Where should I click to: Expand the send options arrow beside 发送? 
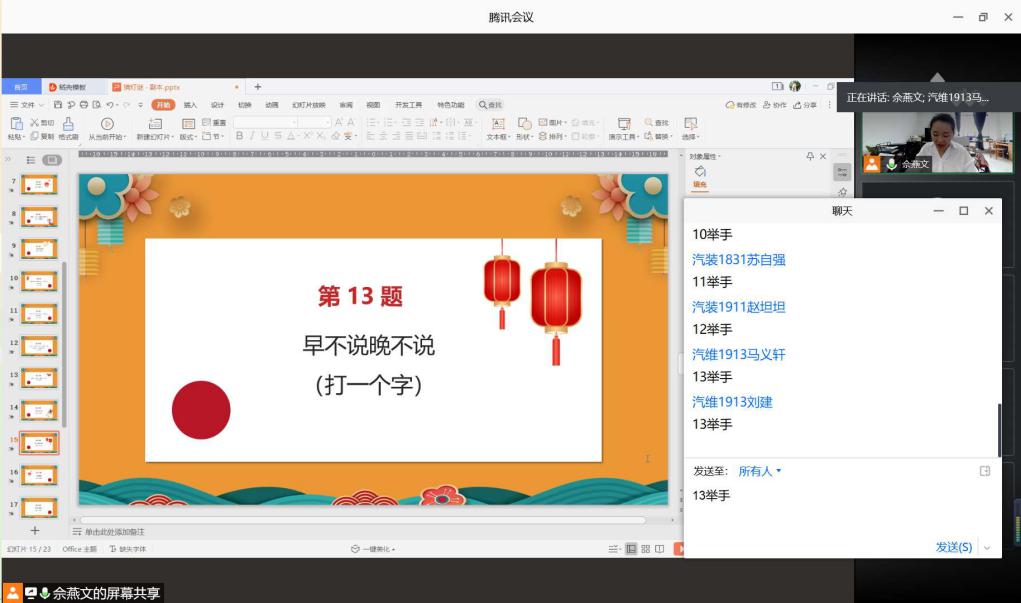pos(988,548)
